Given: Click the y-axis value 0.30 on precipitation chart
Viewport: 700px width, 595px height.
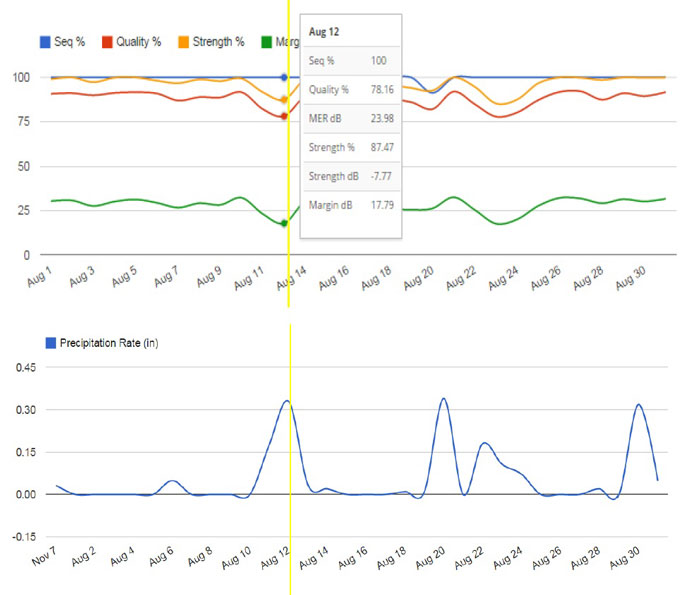Looking at the screenshot, I should (26, 410).
